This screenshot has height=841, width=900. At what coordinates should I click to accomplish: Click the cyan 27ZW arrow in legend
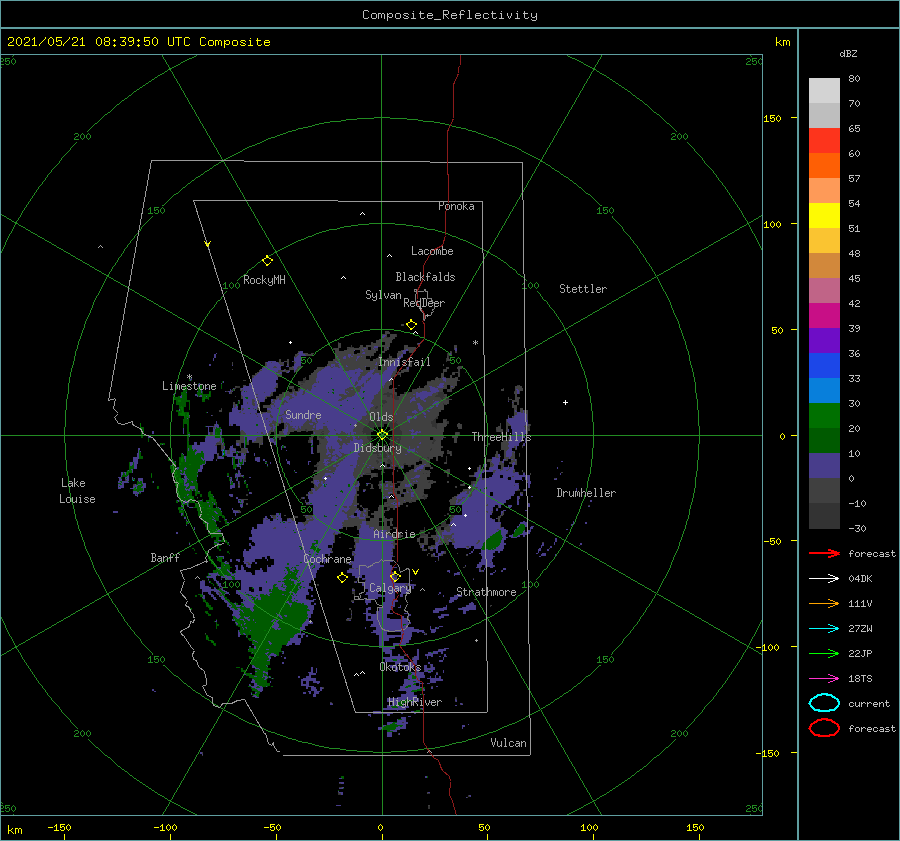tap(824, 629)
